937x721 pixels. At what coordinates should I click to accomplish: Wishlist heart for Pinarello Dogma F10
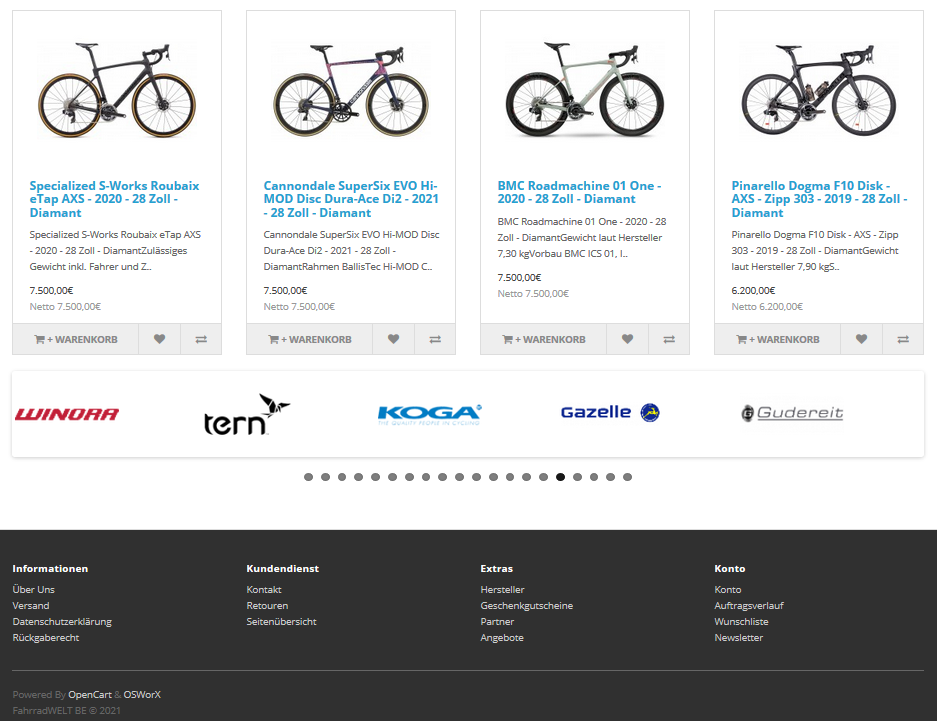point(861,339)
